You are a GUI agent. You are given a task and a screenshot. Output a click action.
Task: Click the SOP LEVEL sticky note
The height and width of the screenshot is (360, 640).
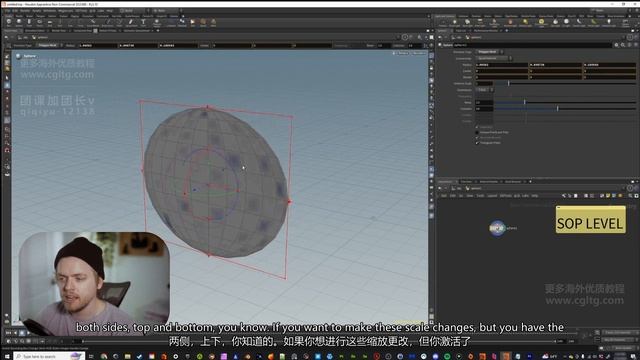click(x=590, y=220)
